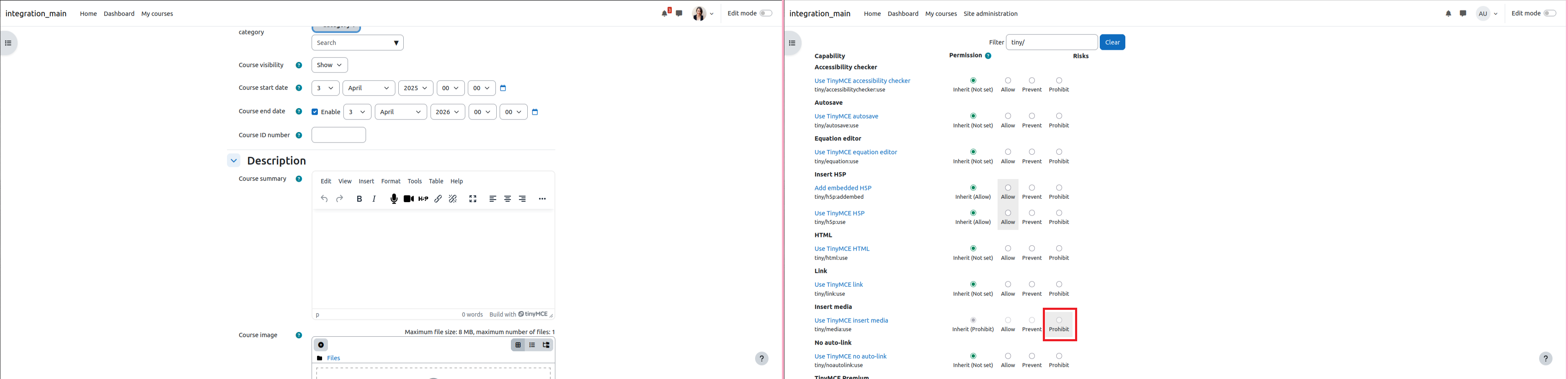This screenshot has width=1568, height=379.
Task: Click the insert link chain icon
Action: click(x=438, y=199)
